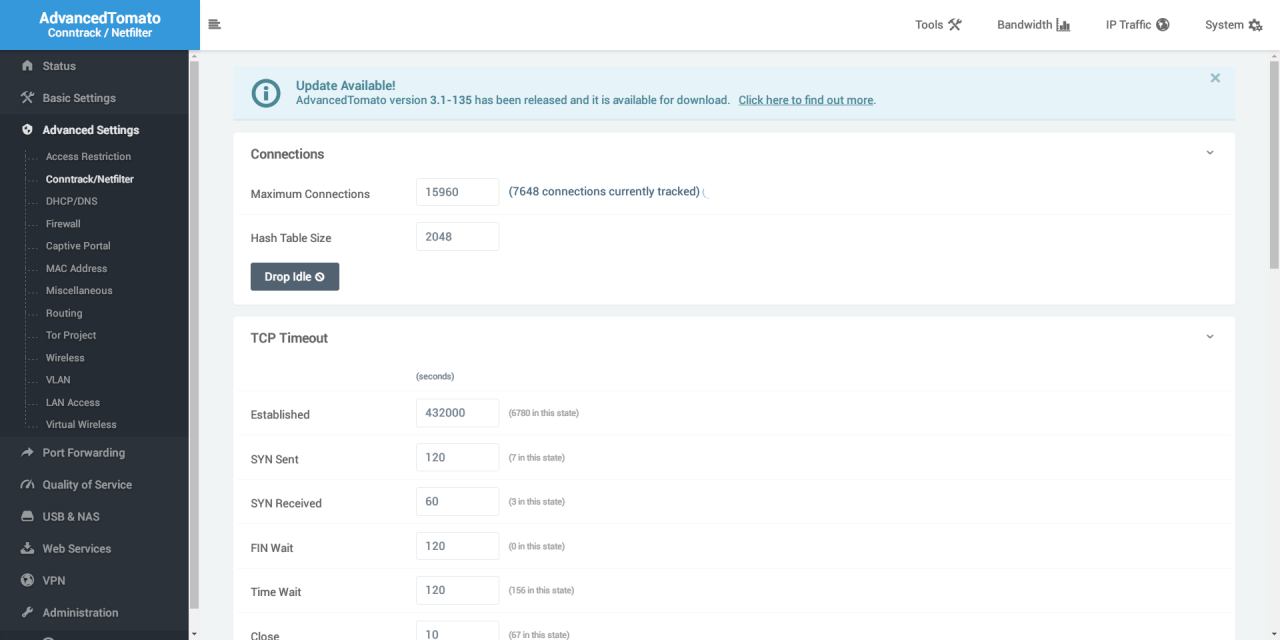
Task: Click the System gears icon
Action: [1255, 25]
